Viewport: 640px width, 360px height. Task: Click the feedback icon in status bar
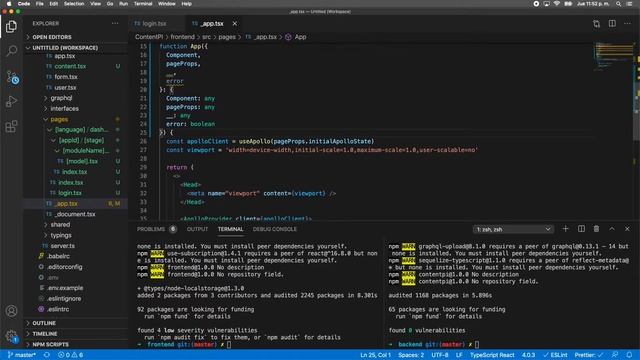point(615,355)
